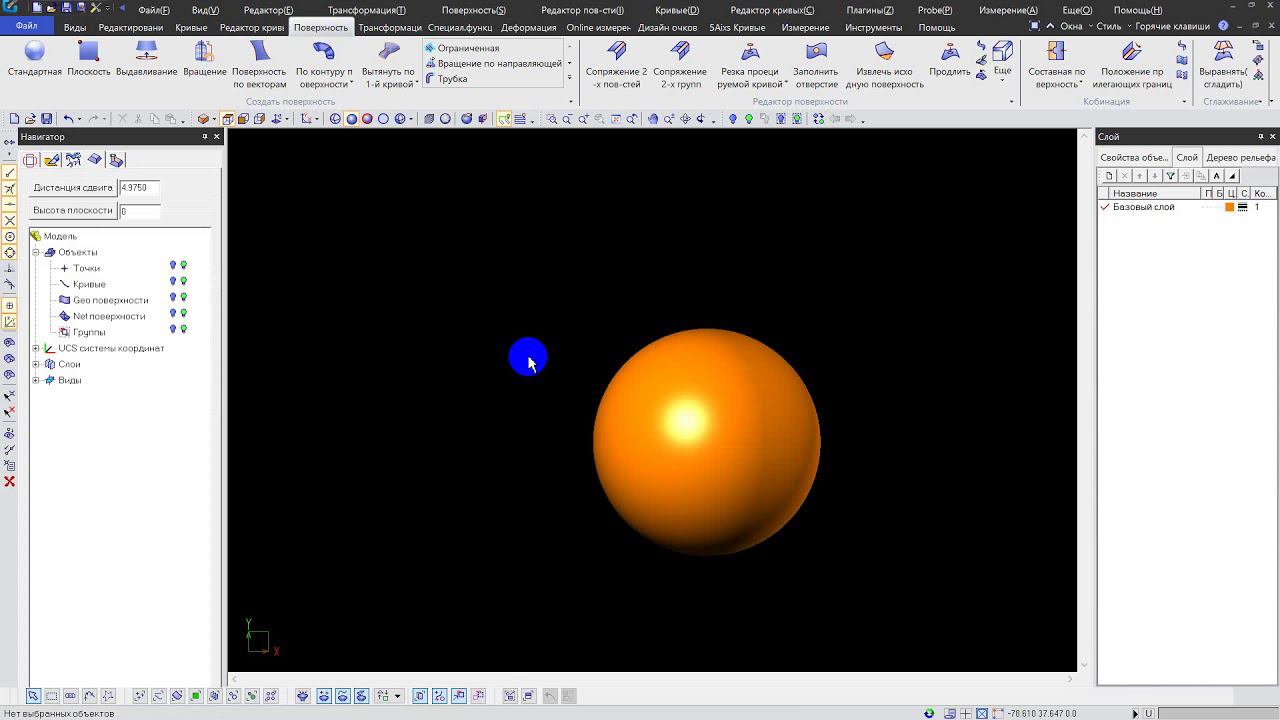This screenshot has width=1280, height=720.
Task: Click the new layer icon in Слой panel
Action: [x=1109, y=176]
